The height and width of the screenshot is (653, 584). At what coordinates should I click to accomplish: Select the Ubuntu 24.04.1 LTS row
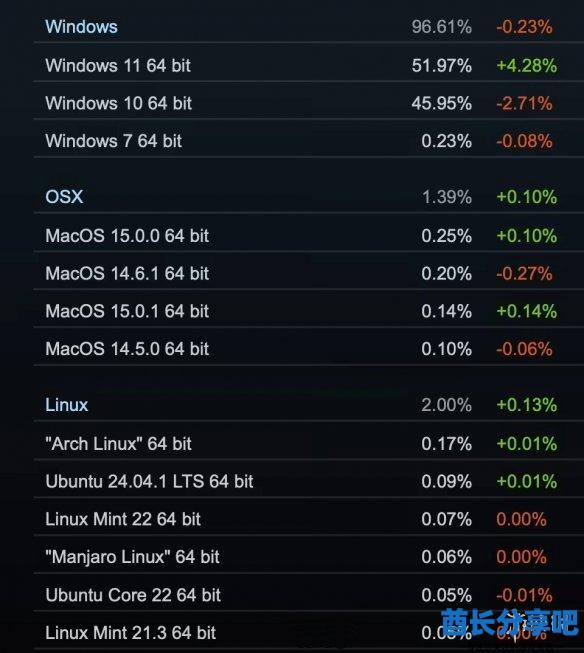(x=309, y=481)
